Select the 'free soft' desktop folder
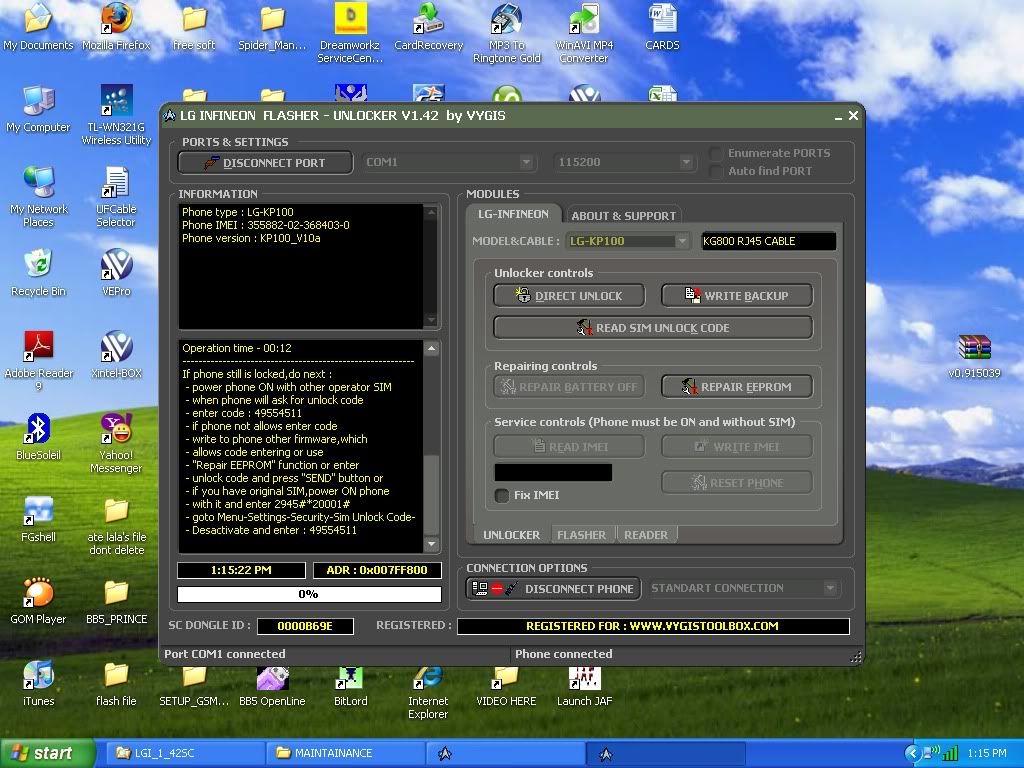 click(194, 26)
